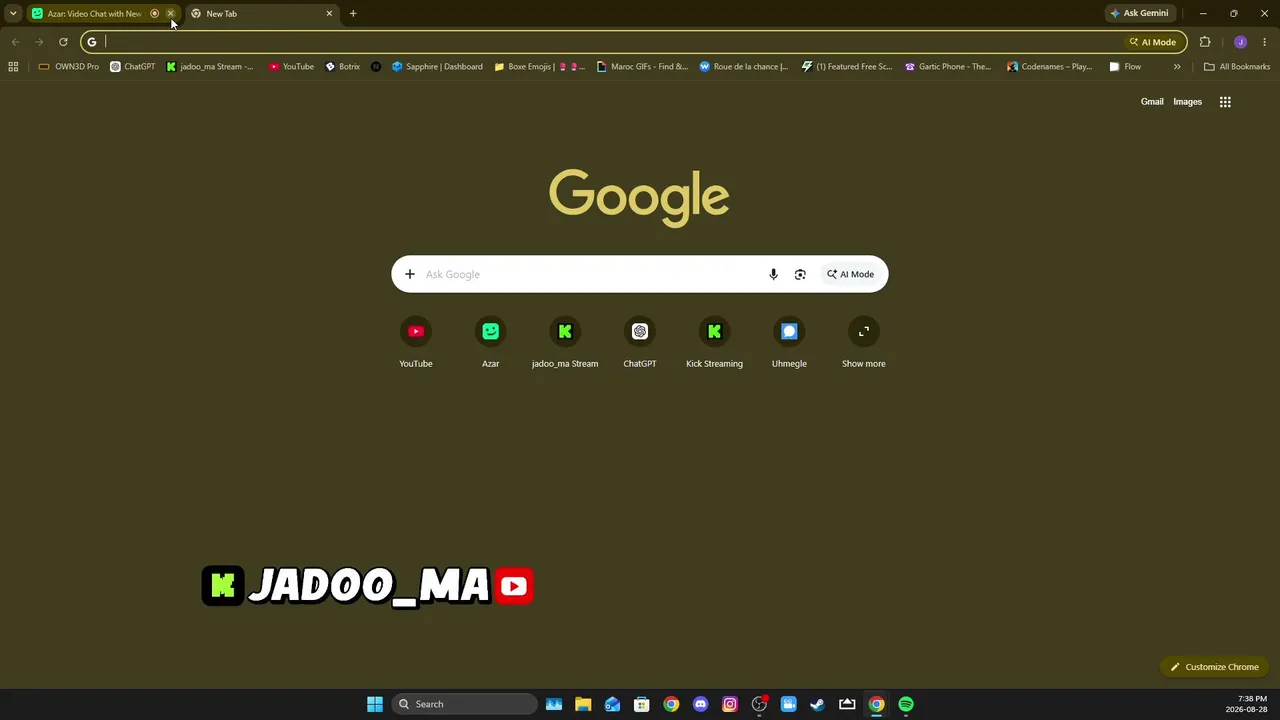Open the Windows Start menu
1280x720 pixels.
[375, 704]
